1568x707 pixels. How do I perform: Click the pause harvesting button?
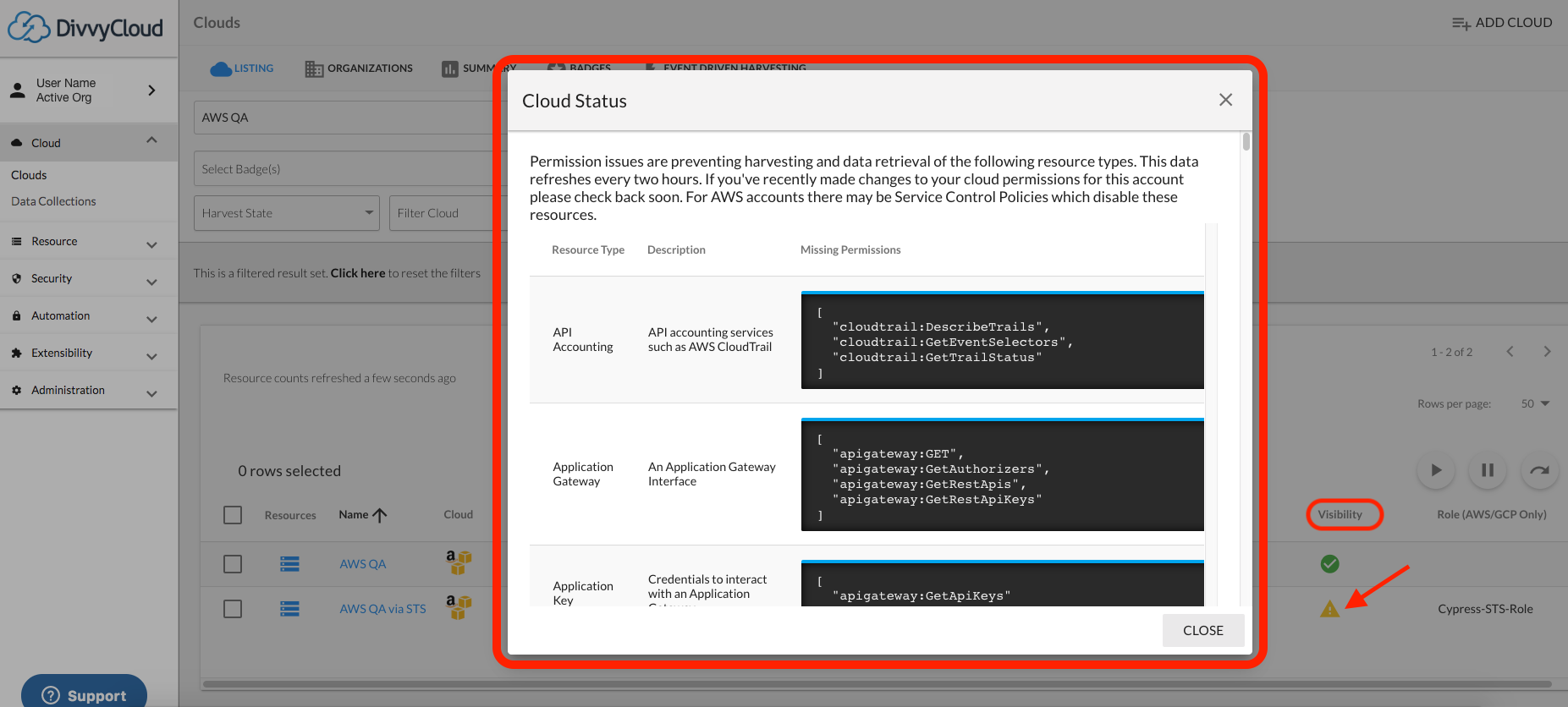click(1488, 470)
